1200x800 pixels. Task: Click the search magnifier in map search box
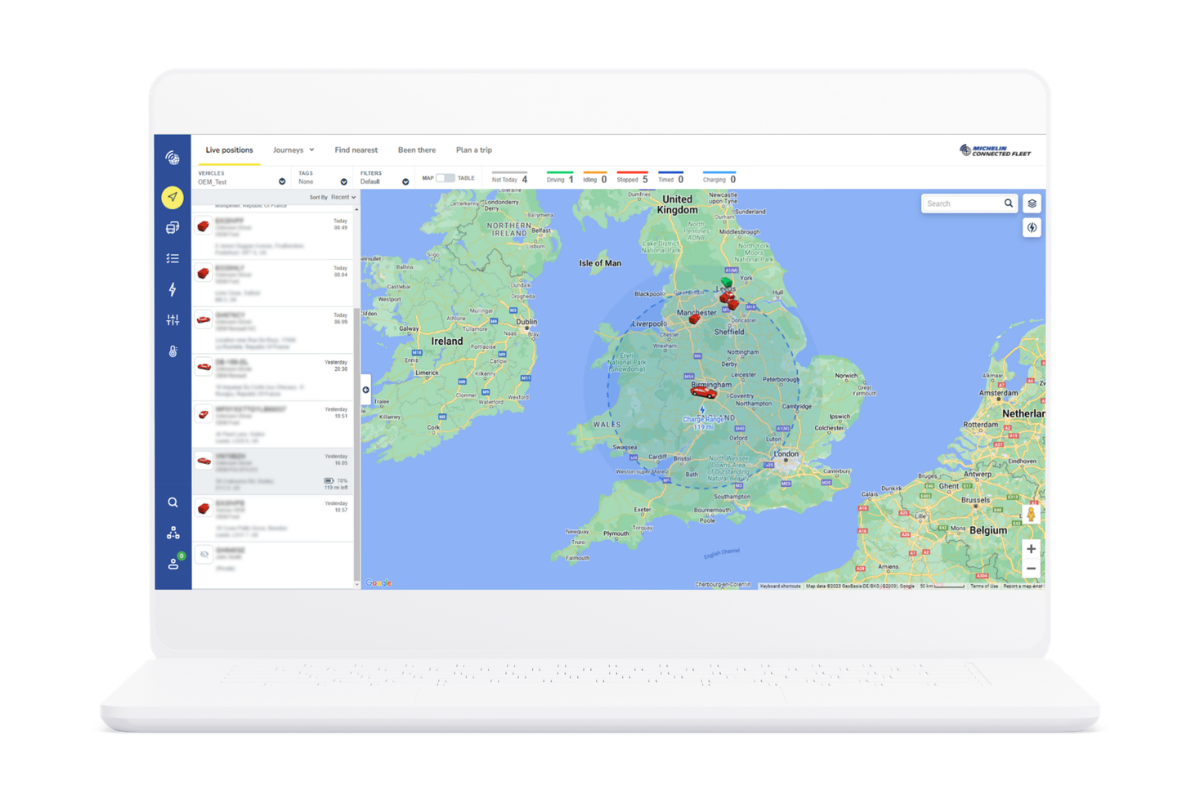point(1008,203)
